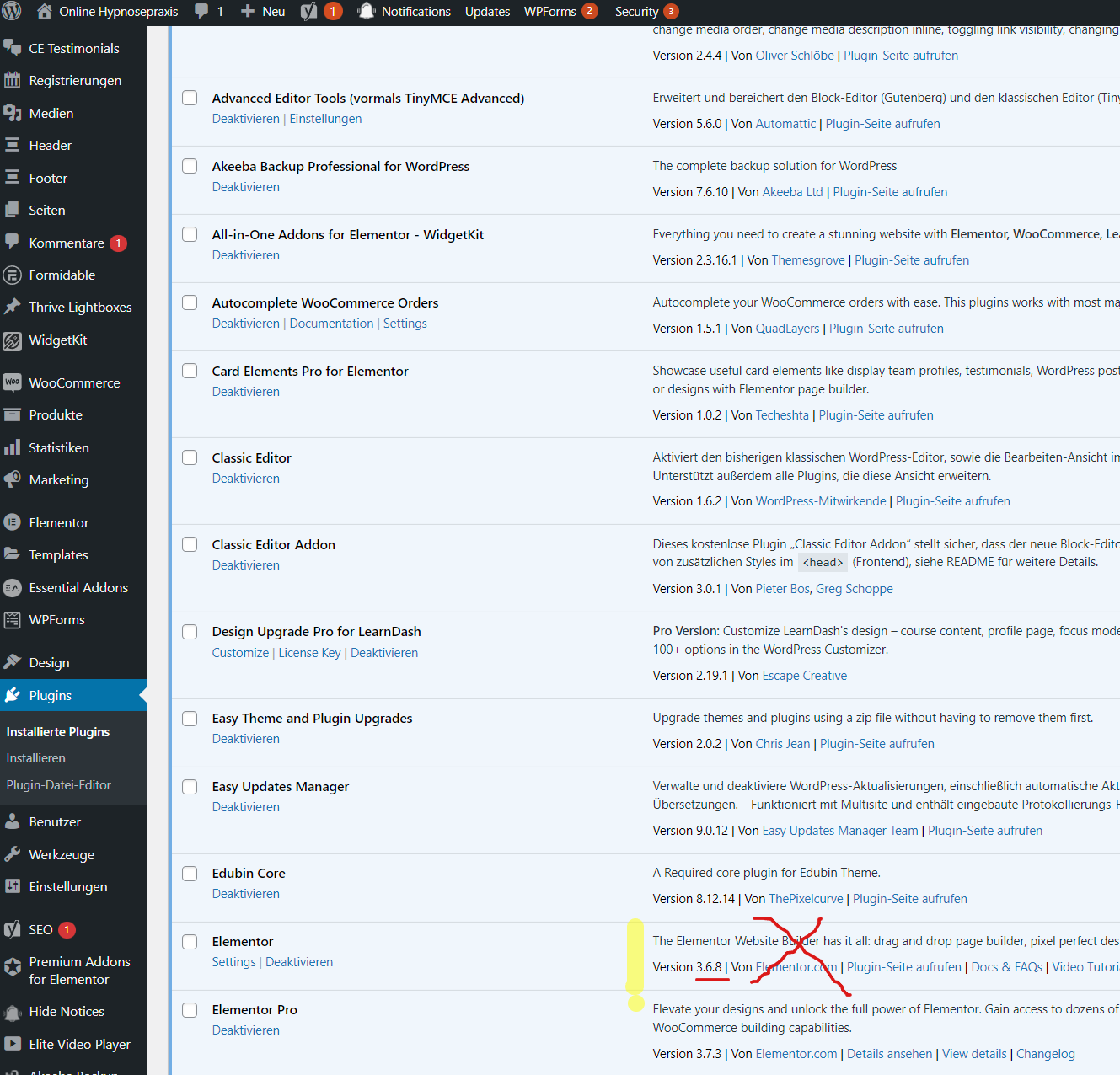
Task: Check the Design Upgrade Pro for LearnDash checkbox
Action: 190,632
